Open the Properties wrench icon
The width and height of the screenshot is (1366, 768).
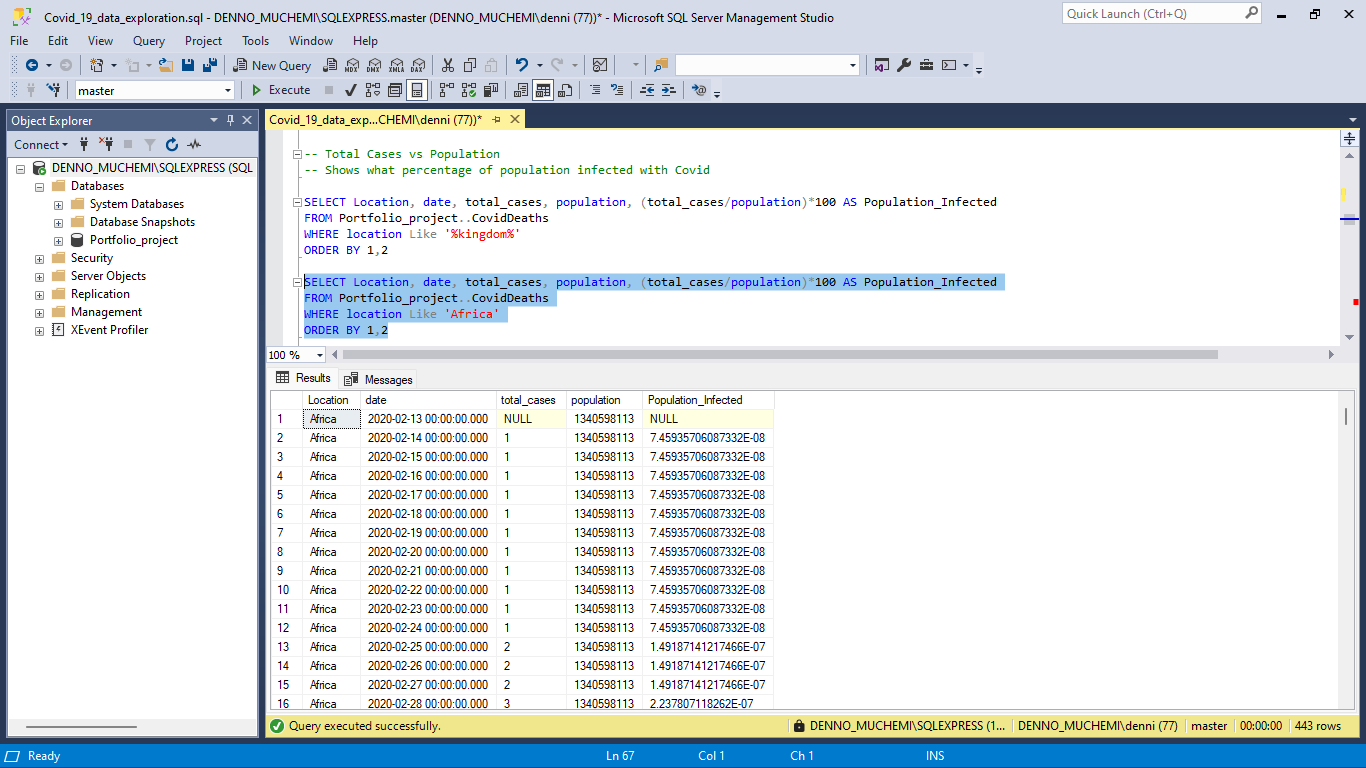(904, 65)
